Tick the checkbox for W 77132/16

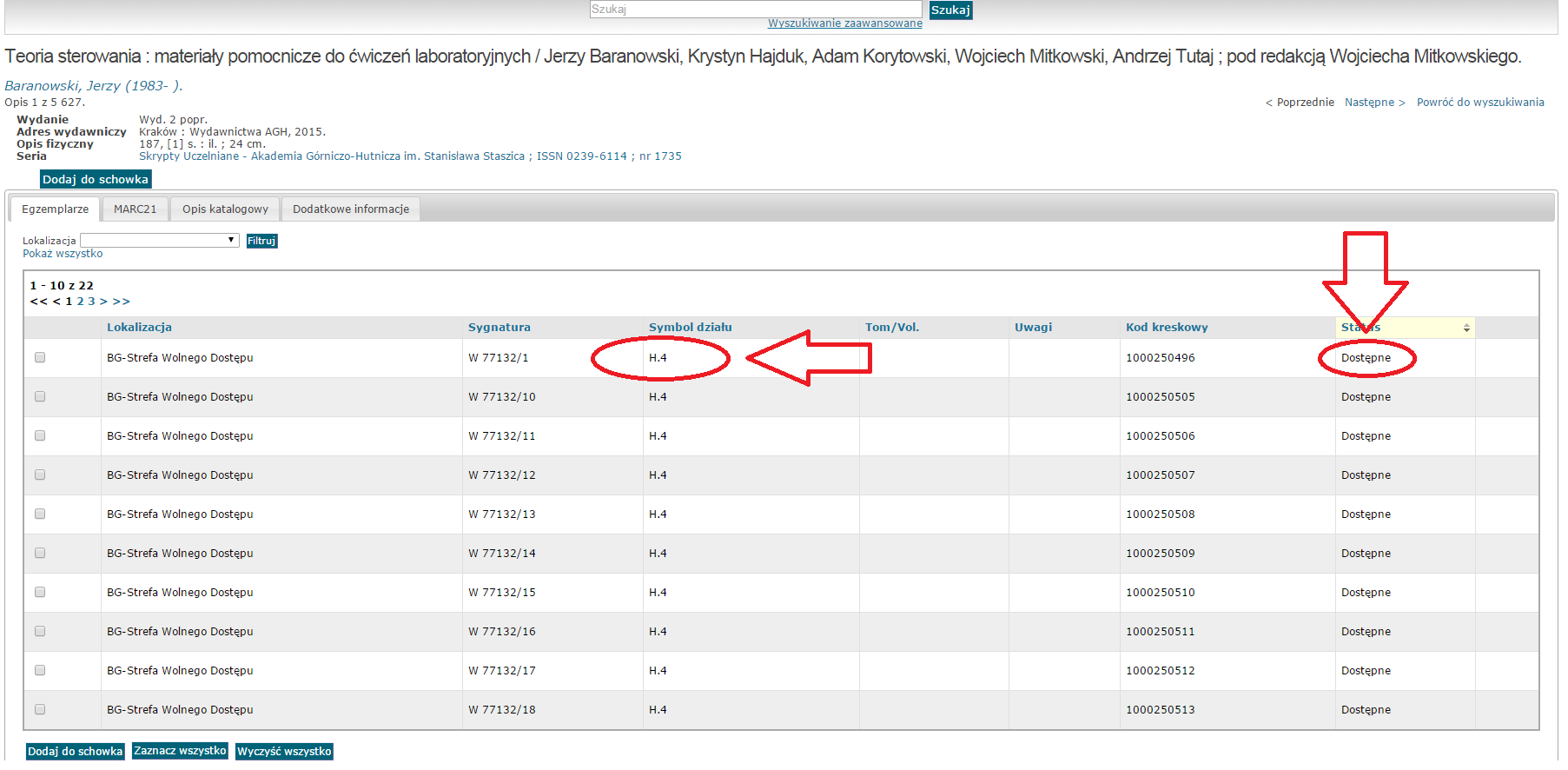40,631
